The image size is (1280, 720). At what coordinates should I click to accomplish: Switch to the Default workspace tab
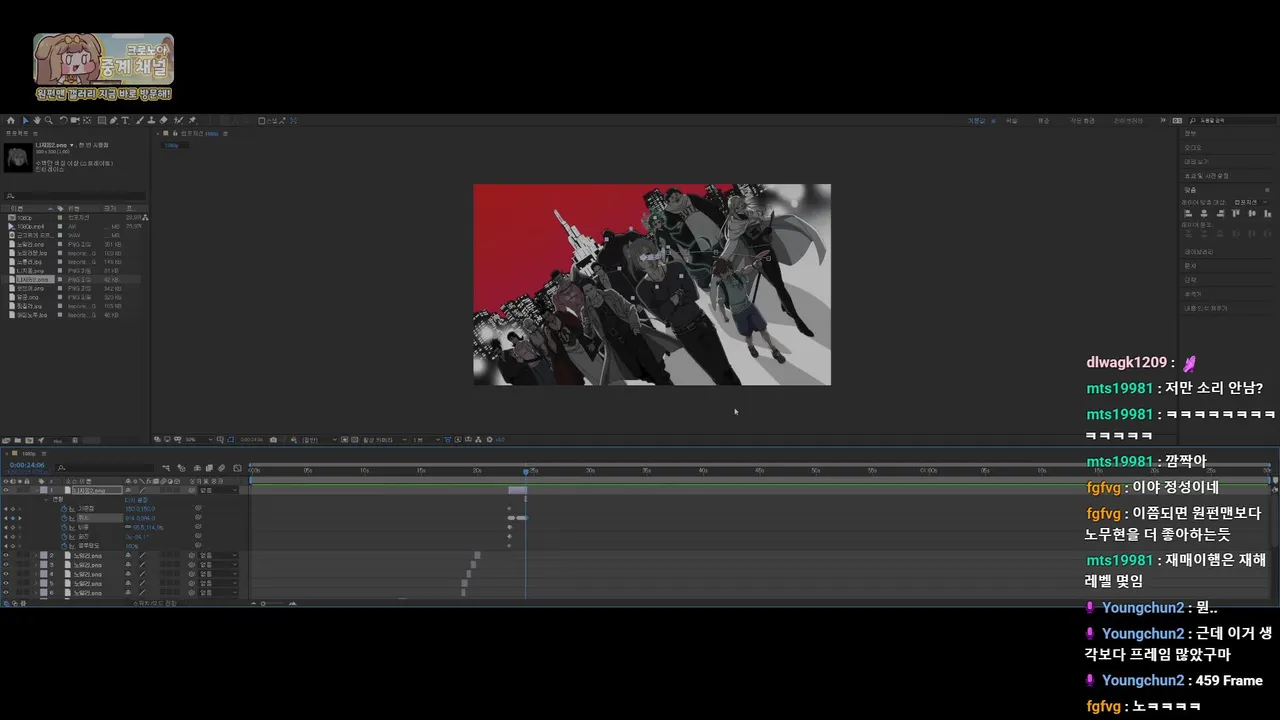(x=976, y=121)
